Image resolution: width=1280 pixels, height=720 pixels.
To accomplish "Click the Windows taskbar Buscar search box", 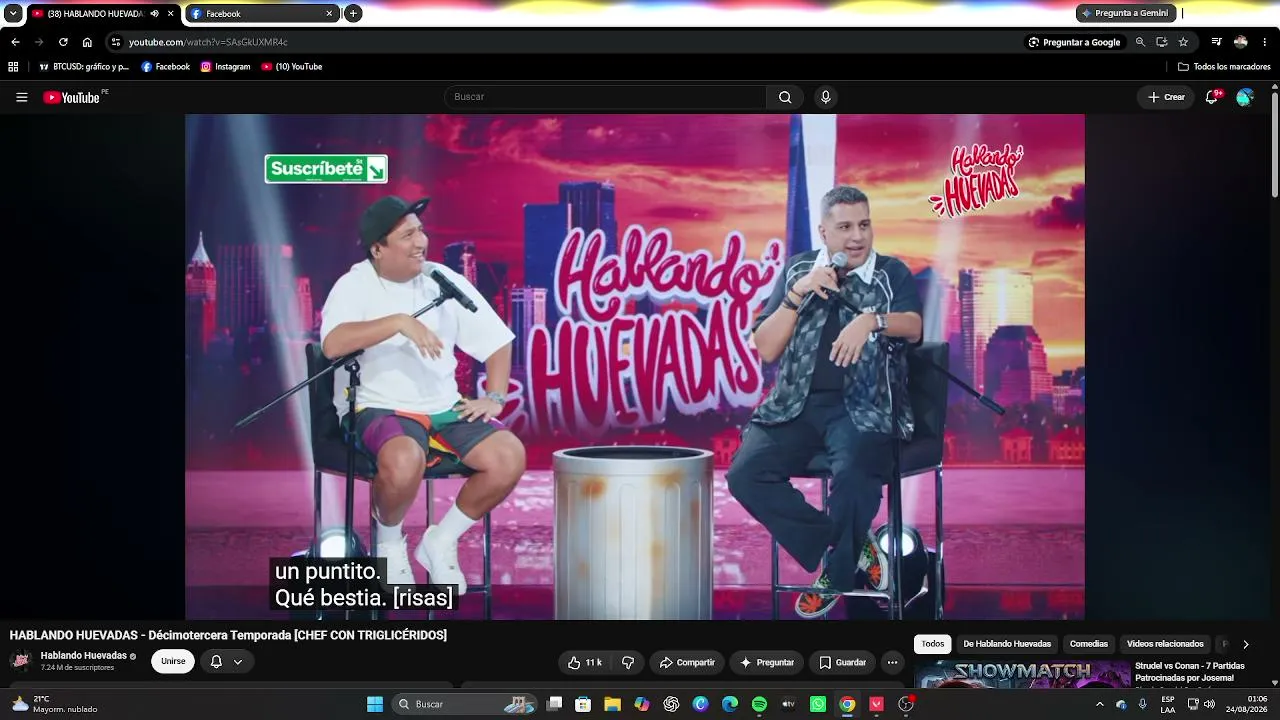I will click(x=464, y=704).
